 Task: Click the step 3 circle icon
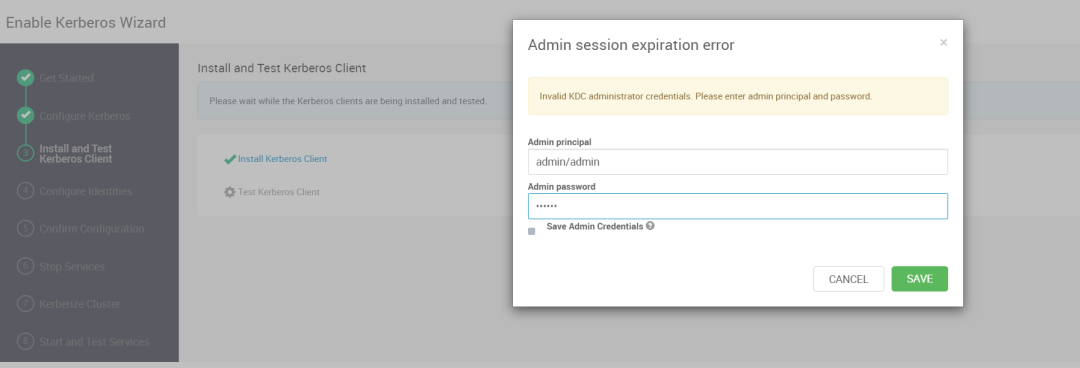point(25,153)
